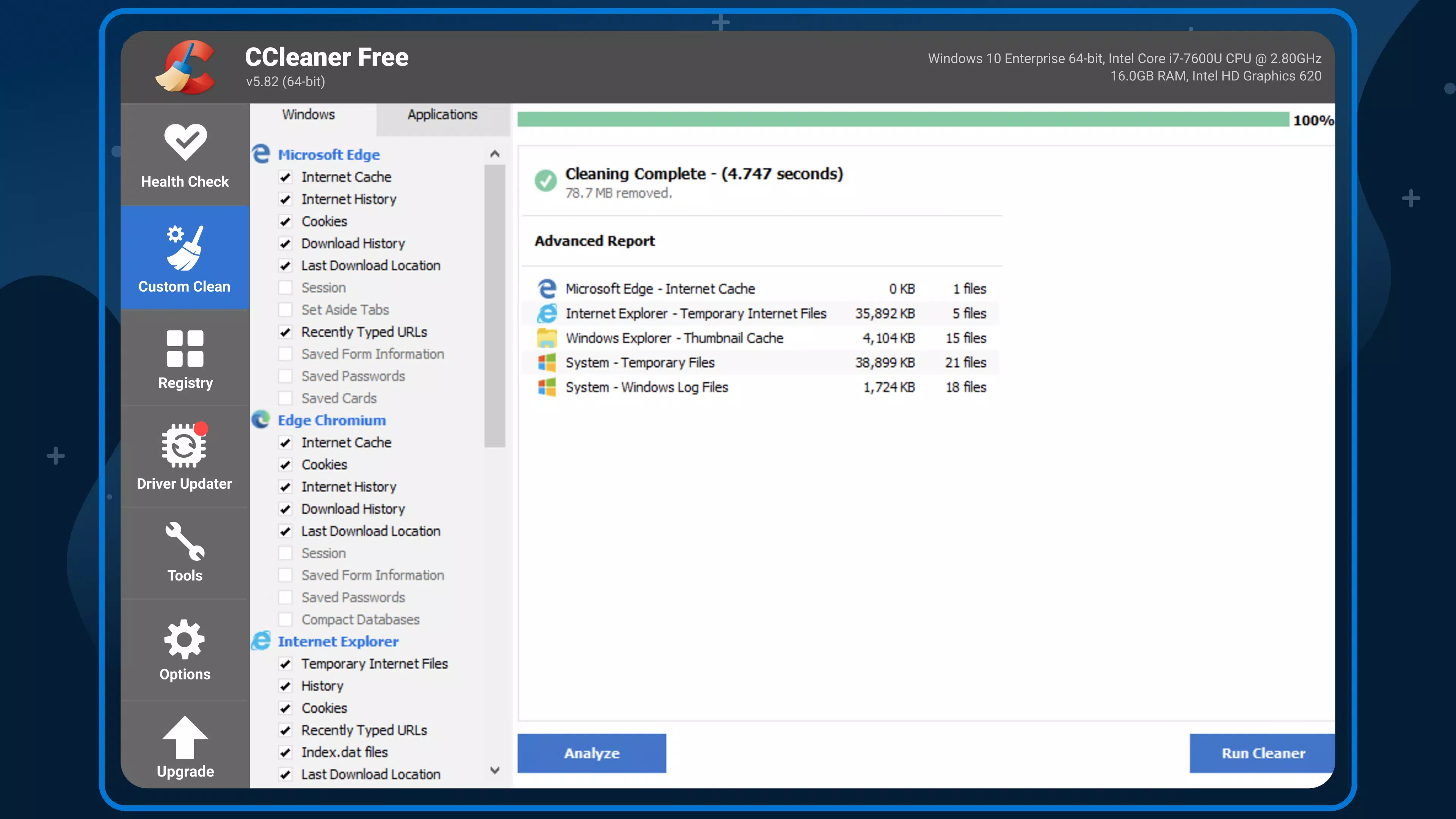The image size is (1456, 819).
Task: Enable Set Aside Tabs checkbox
Action: tap(286, 310)
